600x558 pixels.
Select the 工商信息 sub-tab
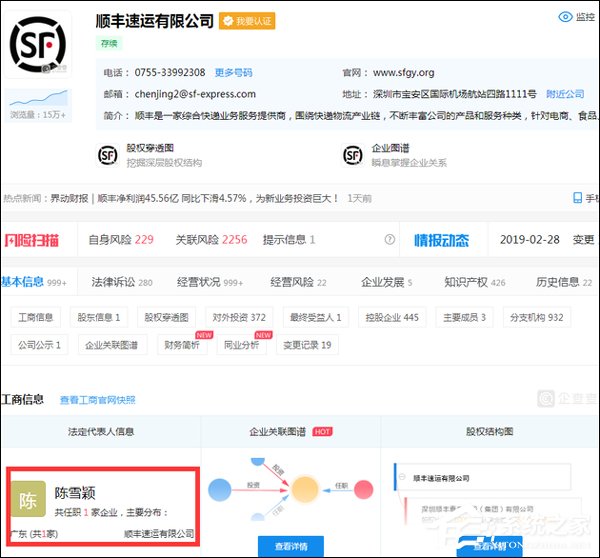point(36,317)
